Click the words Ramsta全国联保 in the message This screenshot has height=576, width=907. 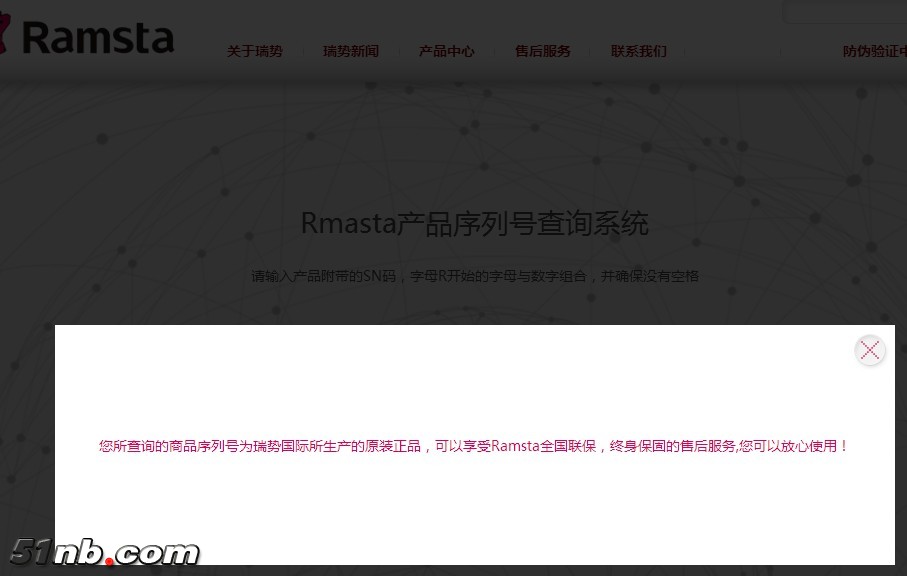[x=545, y=446]
